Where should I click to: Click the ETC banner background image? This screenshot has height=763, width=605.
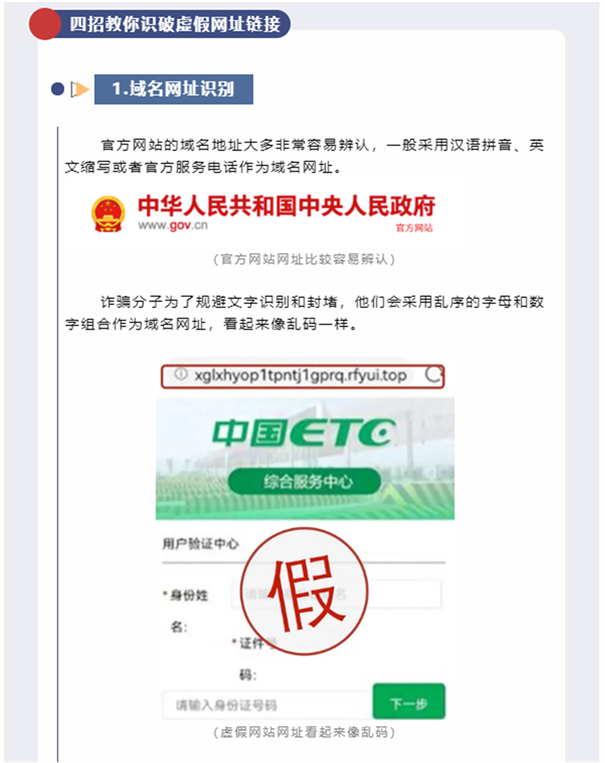(x=305, y=458)
